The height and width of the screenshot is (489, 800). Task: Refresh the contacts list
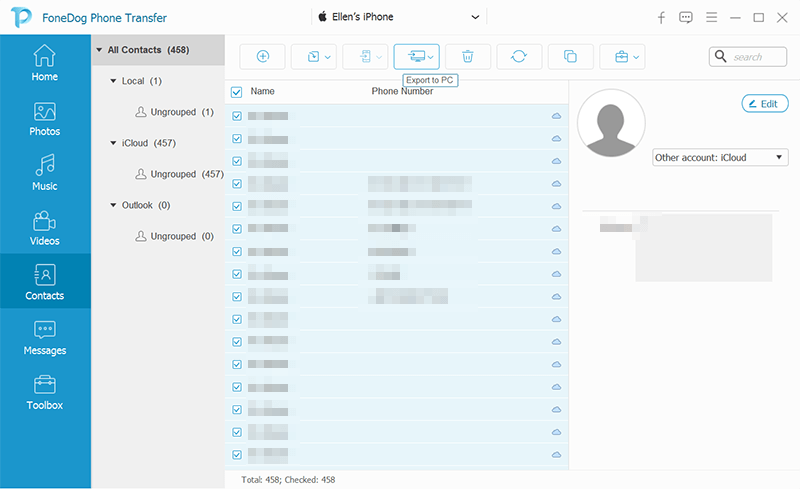pos(519,57)
